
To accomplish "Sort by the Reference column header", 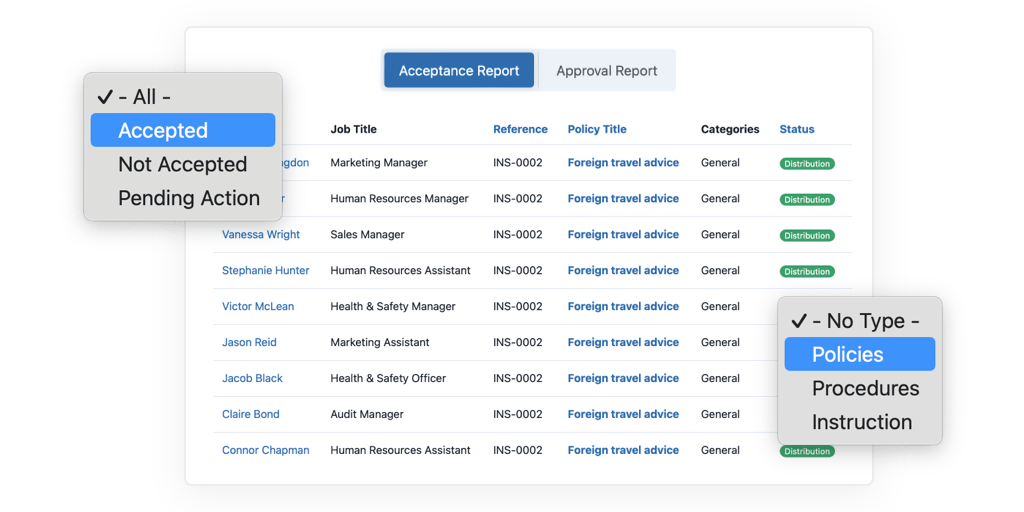I will point(520,129).
